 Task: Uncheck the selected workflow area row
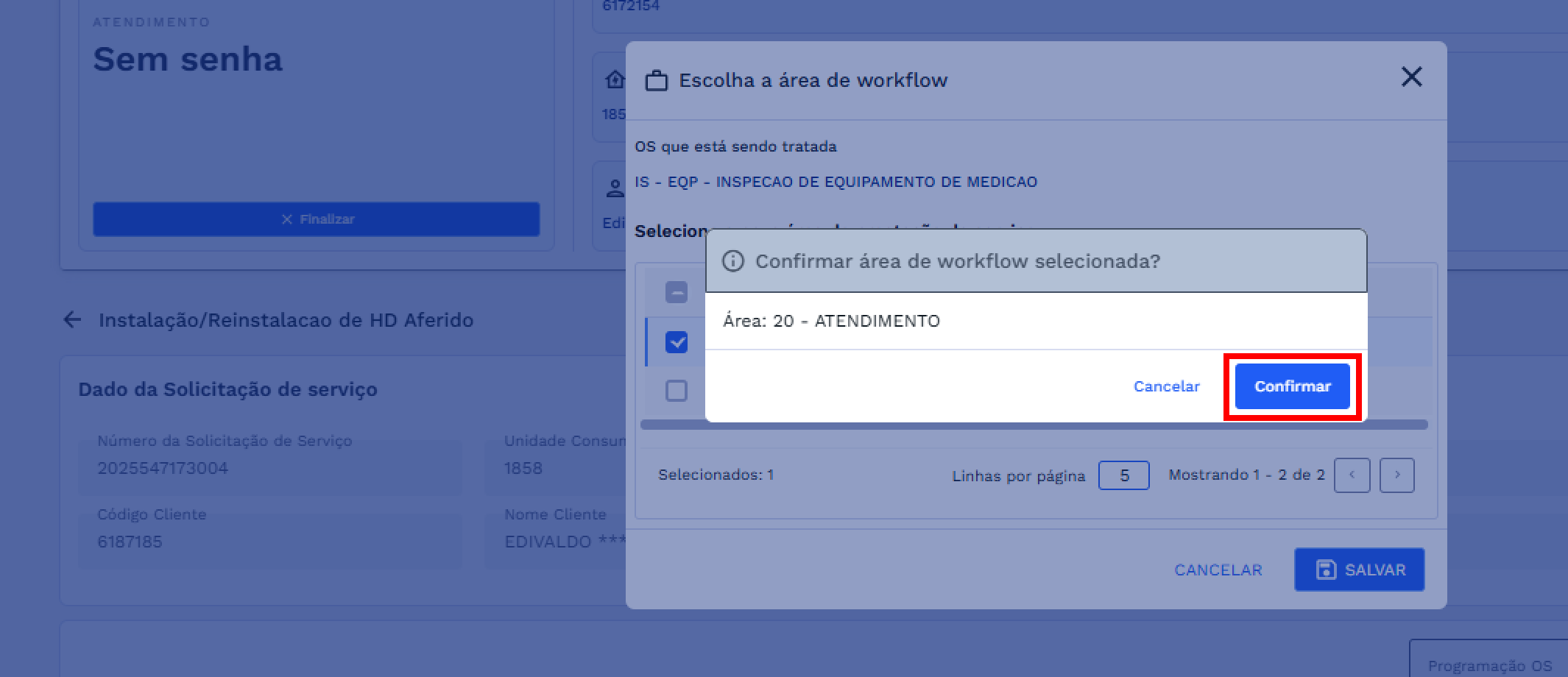pyautogui.click(x=676, y=342)
